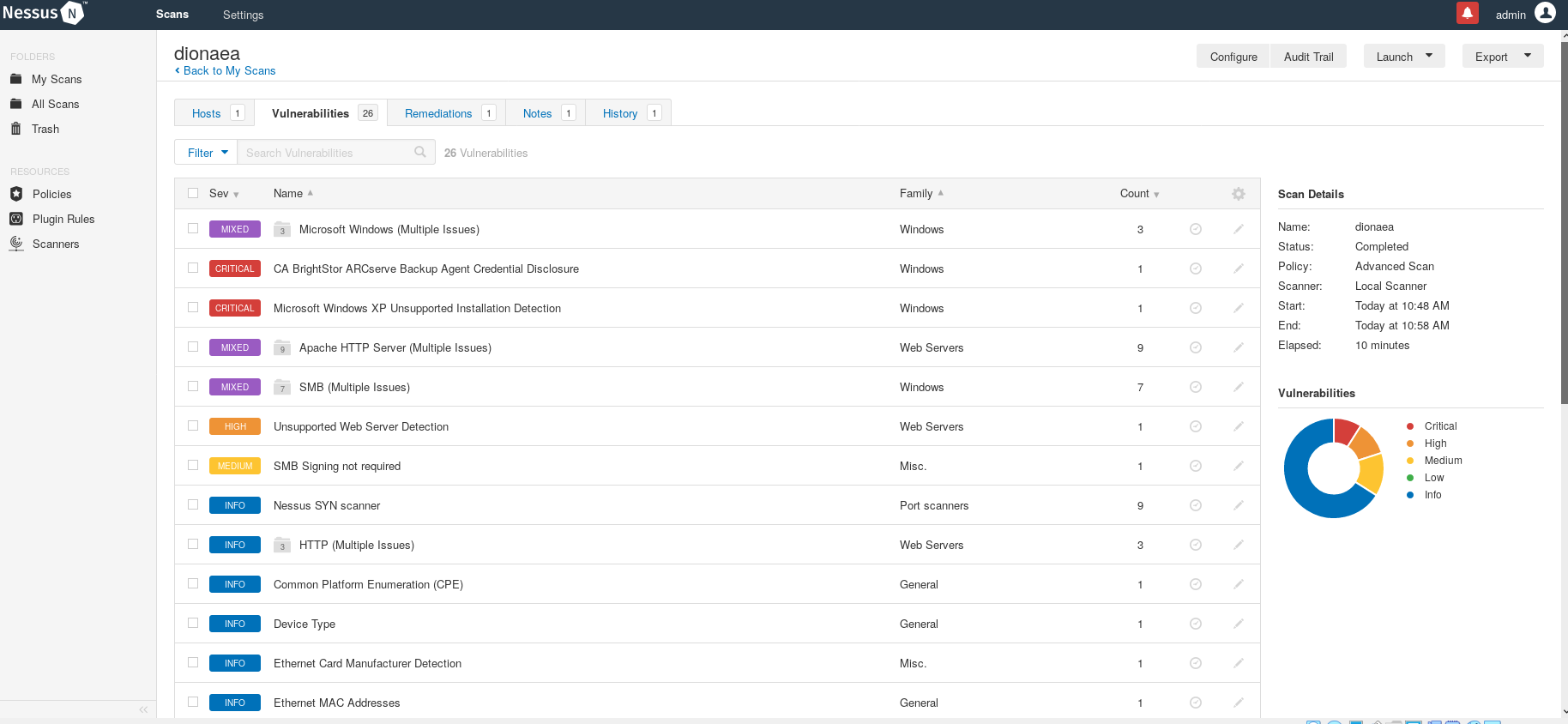Edit pencil for Nessus SYN scanner row
Image resolution: width=1568 pixels, height=724 pixels.
(x=1239, y=505)
